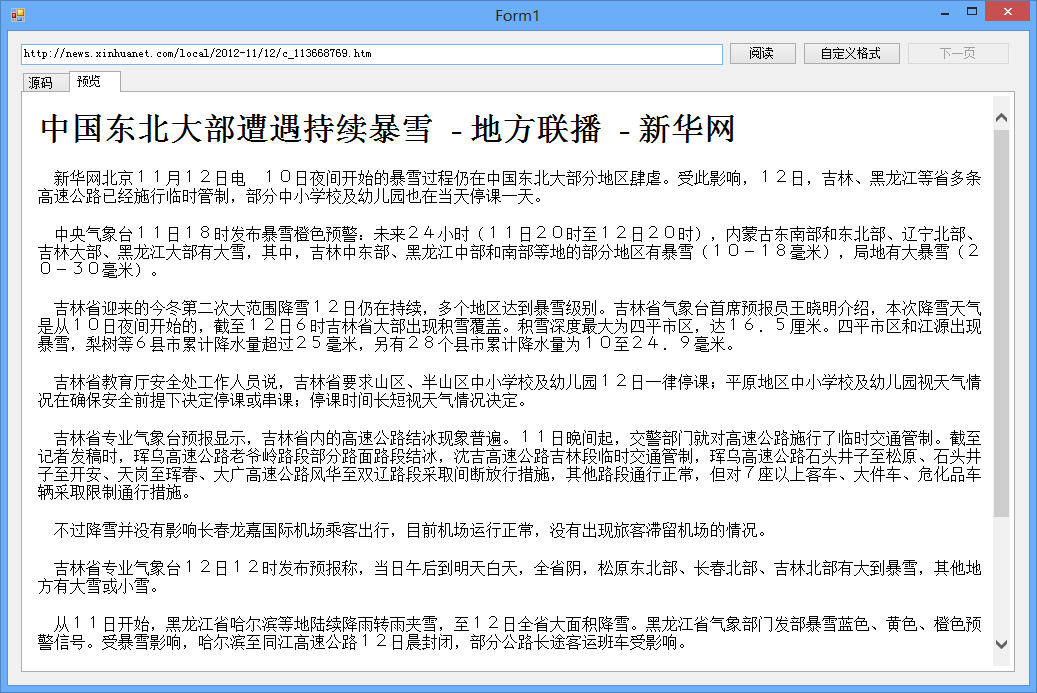This screenshot has height=693, width=1037.
Task: Click the paragraph starting 新华网北京11月12日电
Action: coord(509,187)
